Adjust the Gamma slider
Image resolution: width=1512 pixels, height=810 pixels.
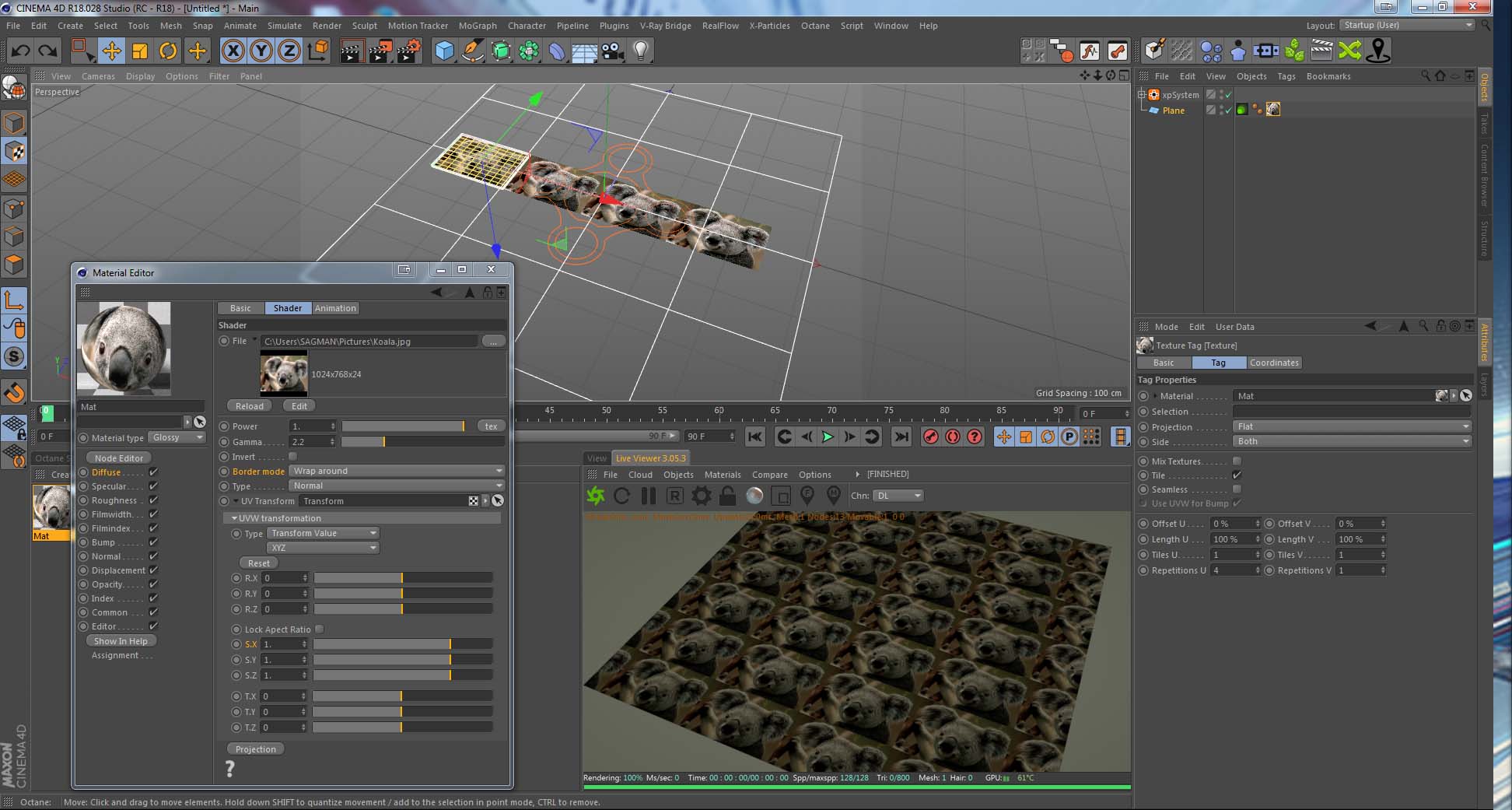pyautogui.click(x=384, y=442)
